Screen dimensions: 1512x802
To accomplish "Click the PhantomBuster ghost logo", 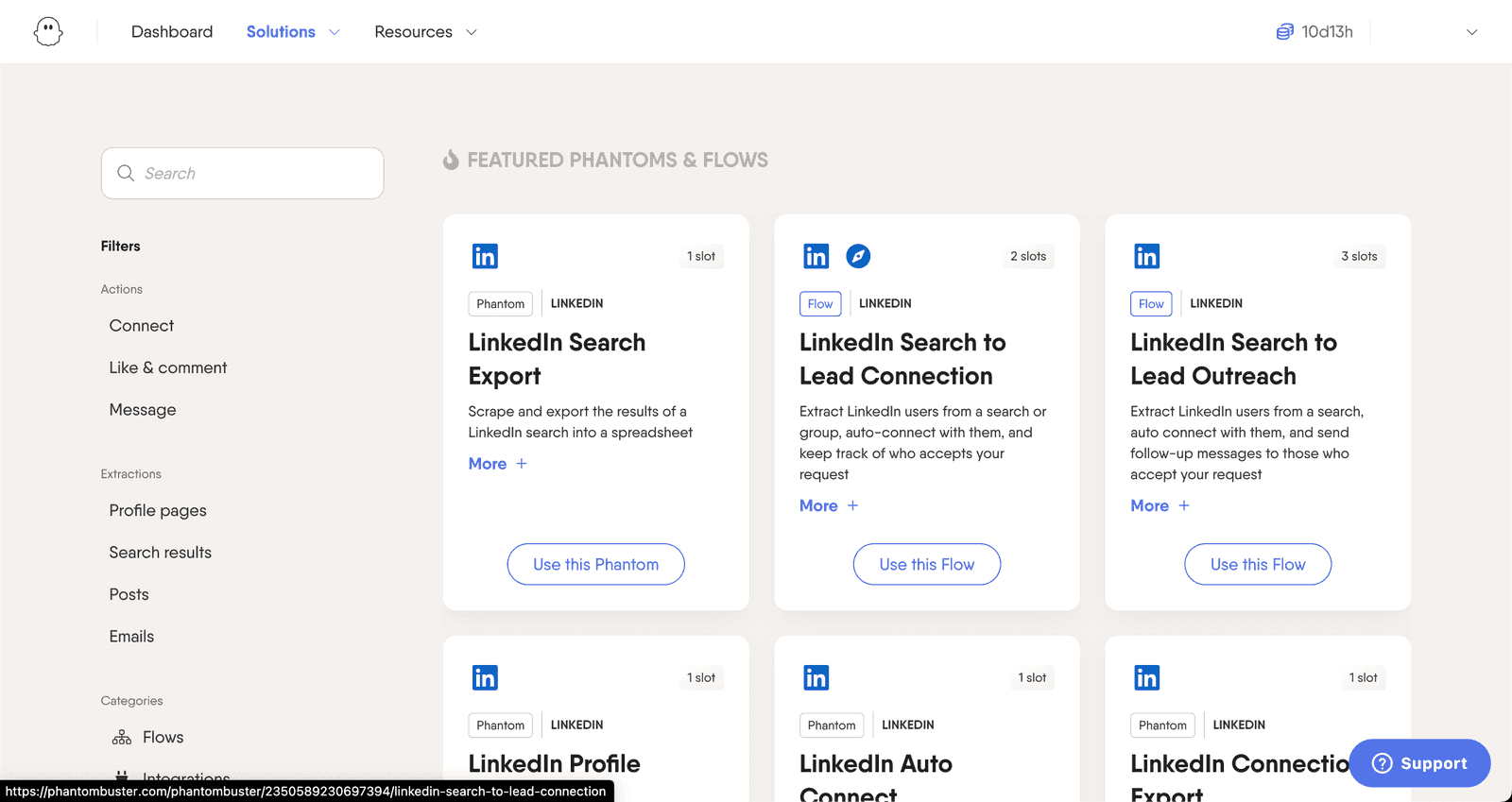I will tap(48, 31).
